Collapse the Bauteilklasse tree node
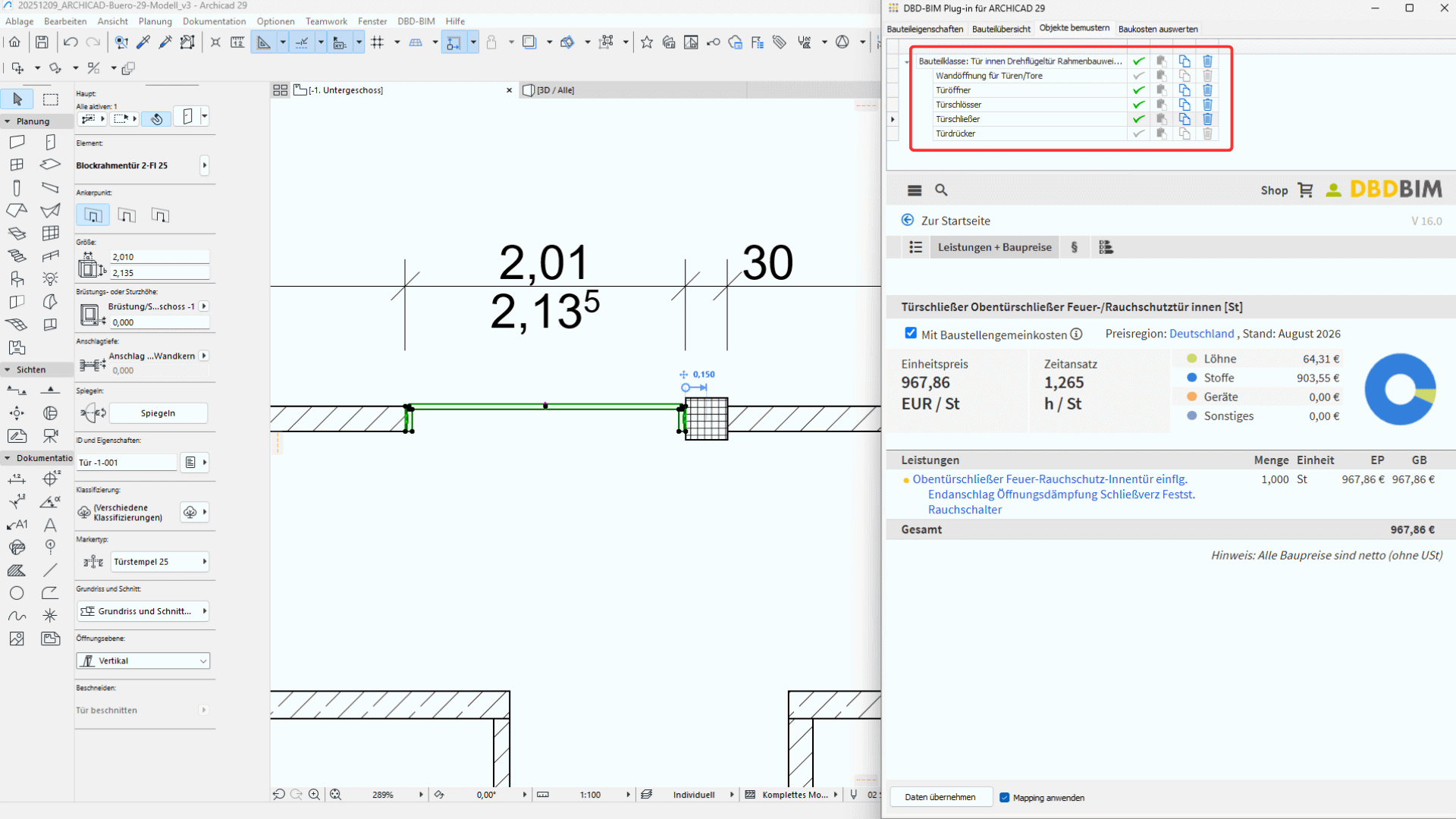Image resolution: width=1456 pixels, height=819 pixels. coord(908,62)
